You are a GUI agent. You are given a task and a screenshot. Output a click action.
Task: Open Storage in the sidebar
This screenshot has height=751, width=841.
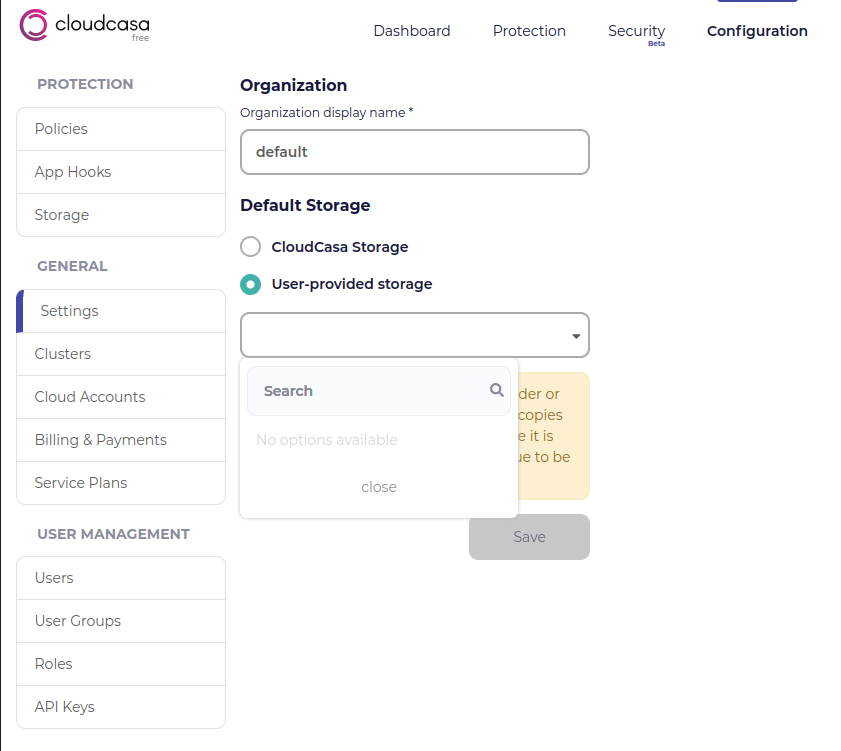click(x=121, y=215)
